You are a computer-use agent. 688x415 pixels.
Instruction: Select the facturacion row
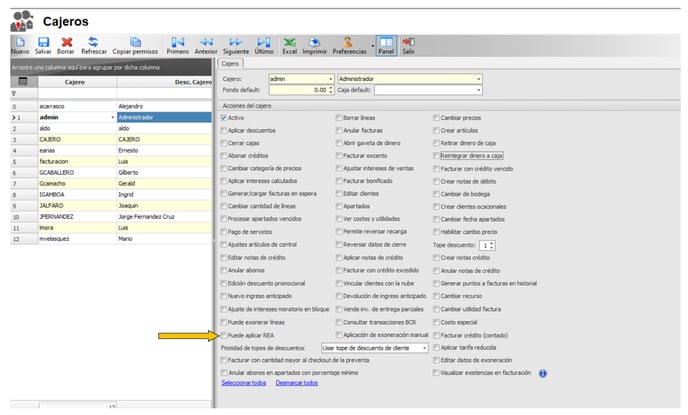click(111, 162)
